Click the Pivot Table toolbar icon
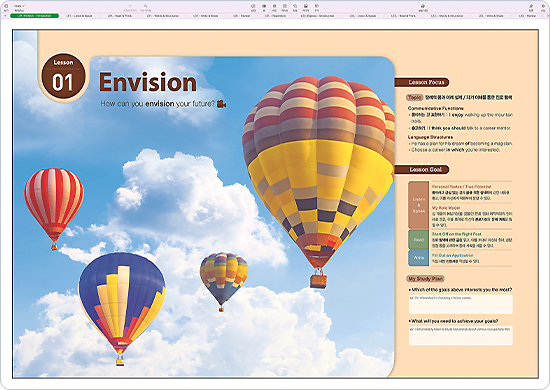The width and height of the screenshot is (550, 390). point(145,6)
